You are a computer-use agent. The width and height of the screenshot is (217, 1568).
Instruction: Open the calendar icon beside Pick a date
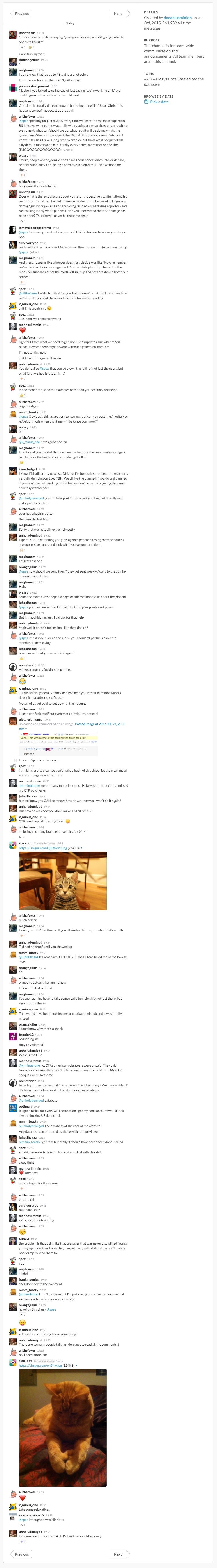click(146, 102)
